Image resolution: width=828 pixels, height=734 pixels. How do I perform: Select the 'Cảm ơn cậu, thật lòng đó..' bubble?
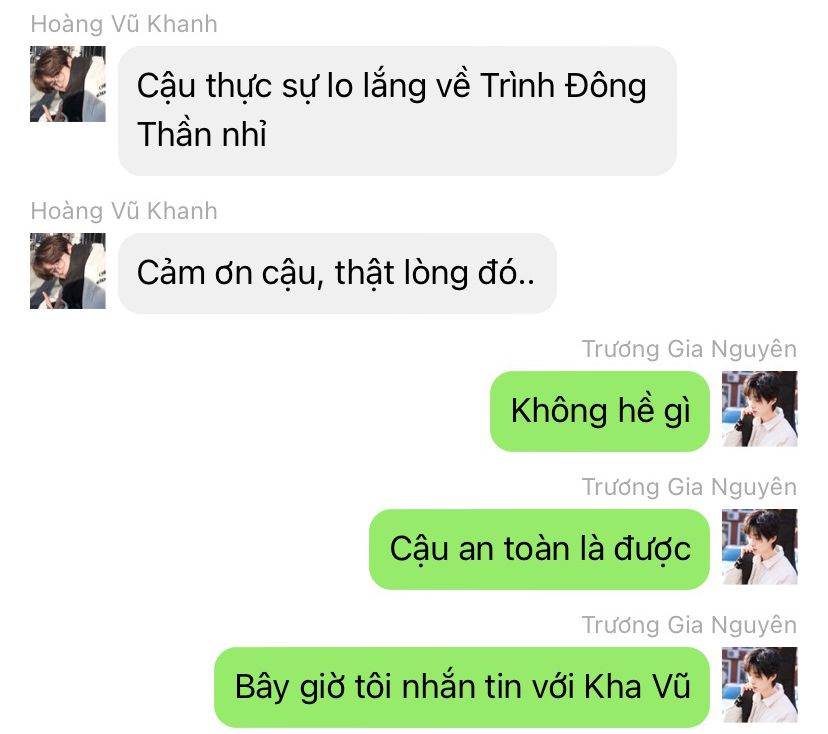[x=337, y=274]
